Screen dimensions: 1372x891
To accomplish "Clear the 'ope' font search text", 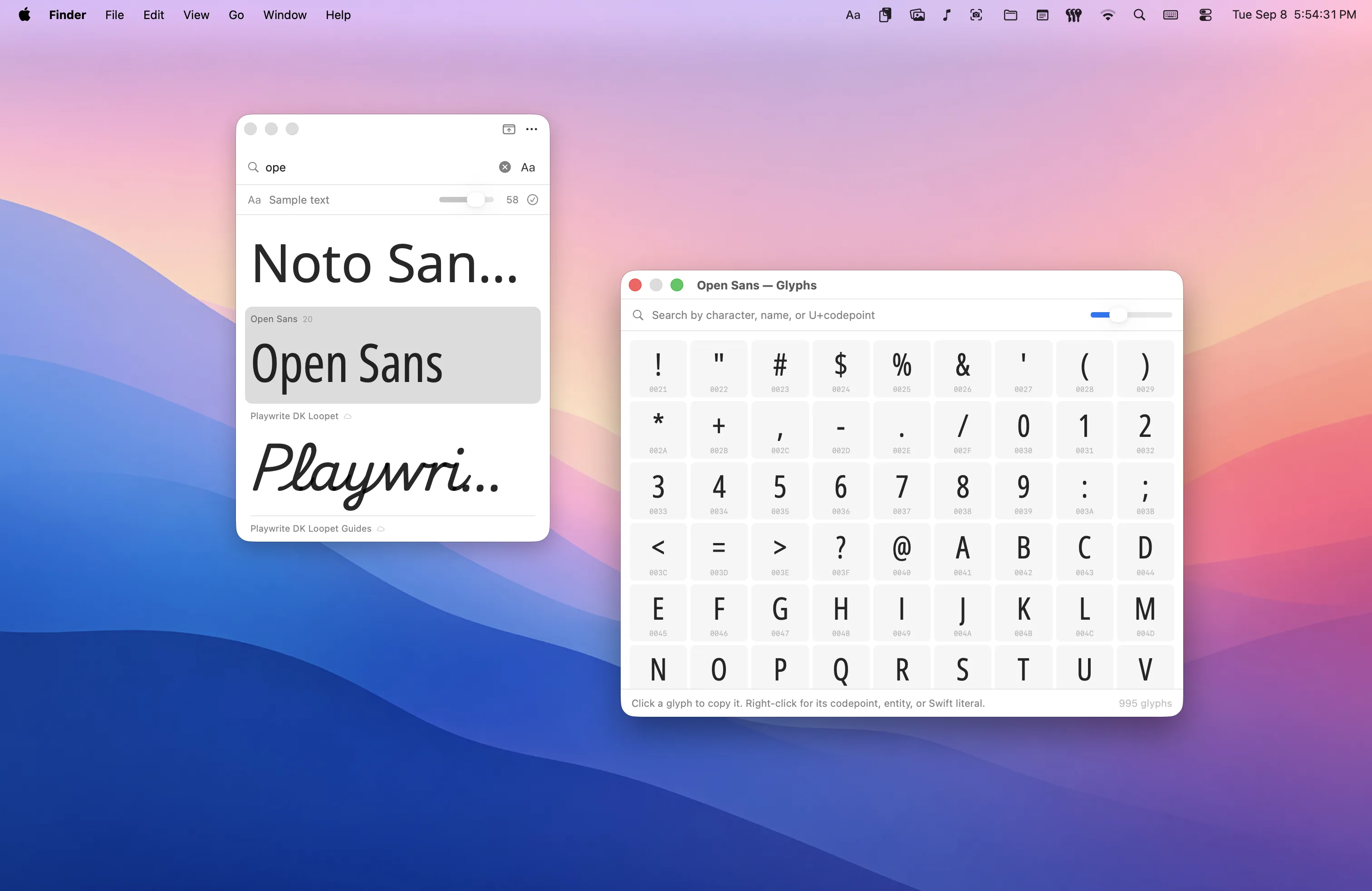I will click(x=505, y=167).
